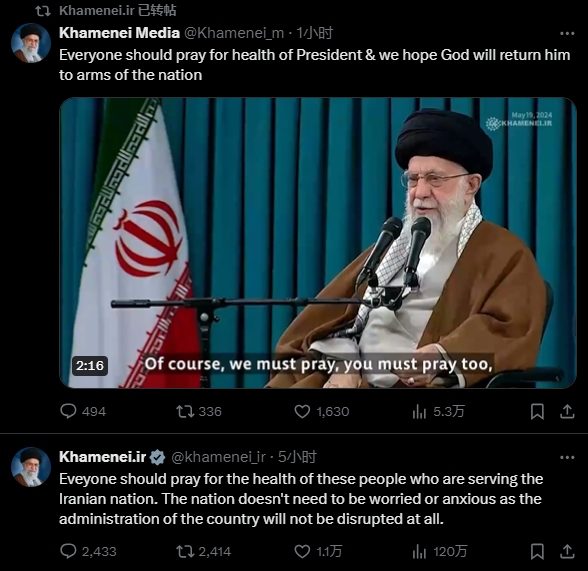Repost the post with 2,414 reposts
Image resolution: width=588 pixels, height=571 pixels.
tap(204, 551)
